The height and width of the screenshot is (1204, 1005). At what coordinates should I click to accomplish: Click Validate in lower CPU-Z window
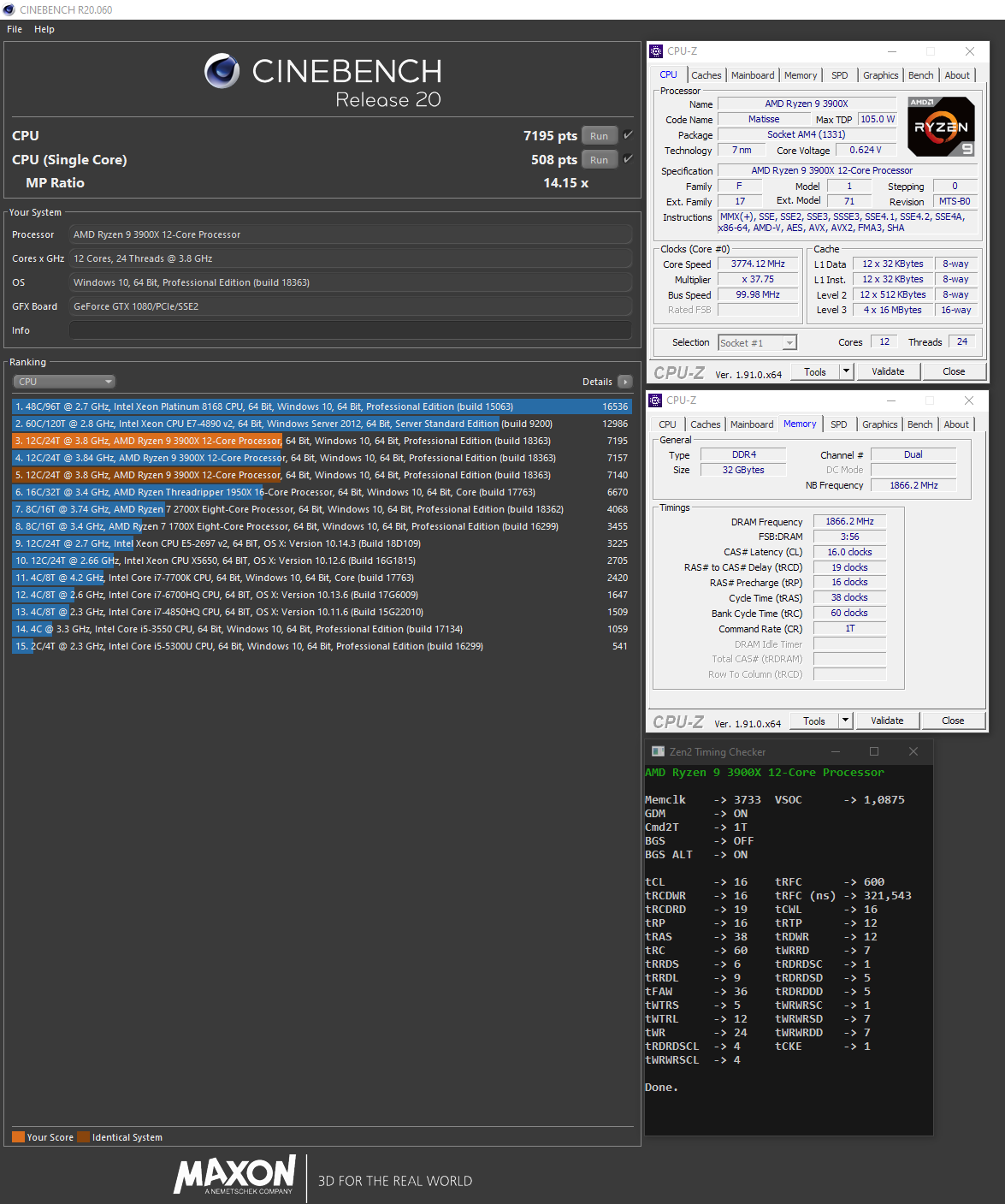[x=887, y=721]
